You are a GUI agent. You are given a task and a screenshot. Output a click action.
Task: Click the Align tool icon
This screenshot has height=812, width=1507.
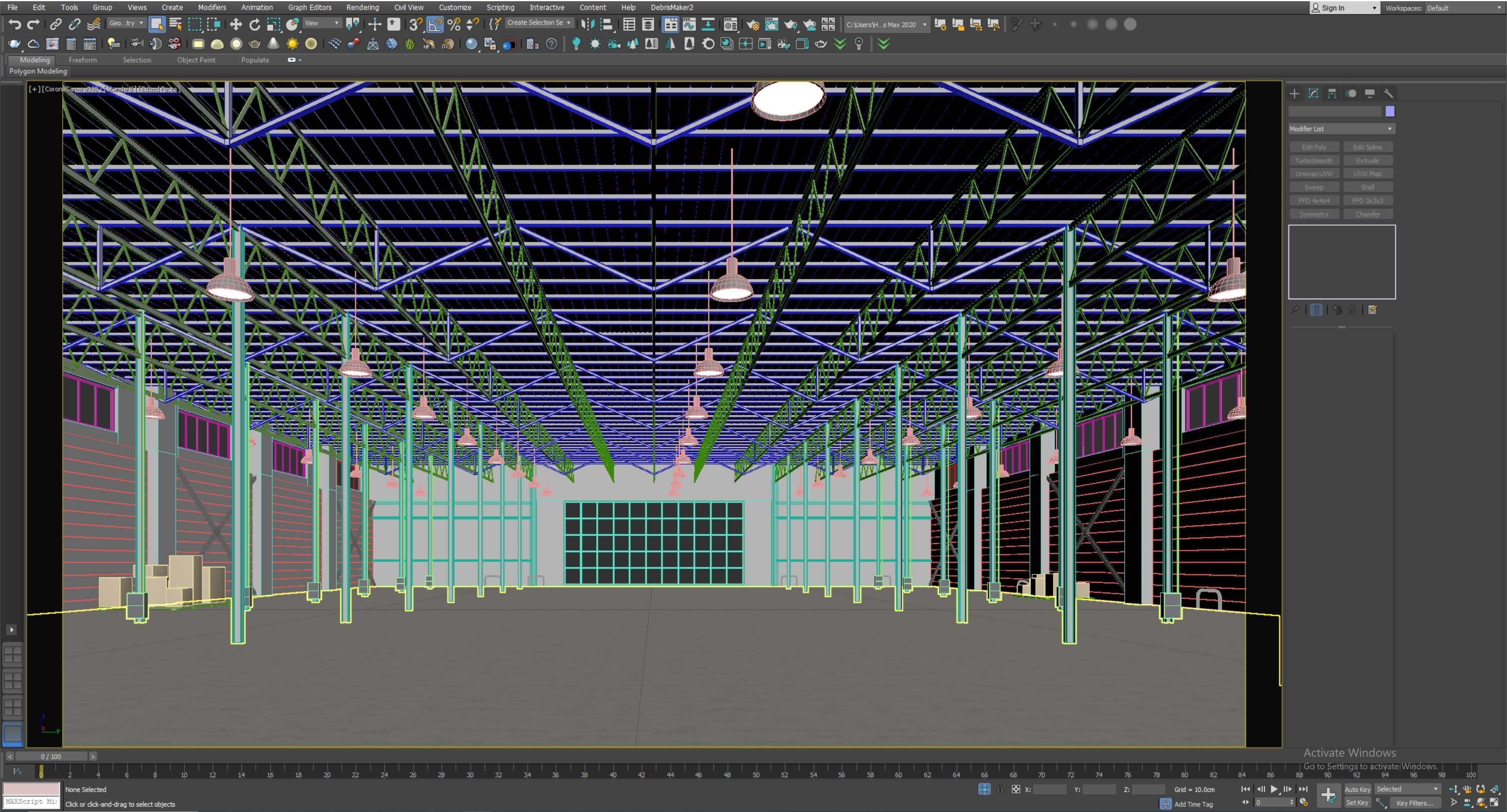(607, 25)
